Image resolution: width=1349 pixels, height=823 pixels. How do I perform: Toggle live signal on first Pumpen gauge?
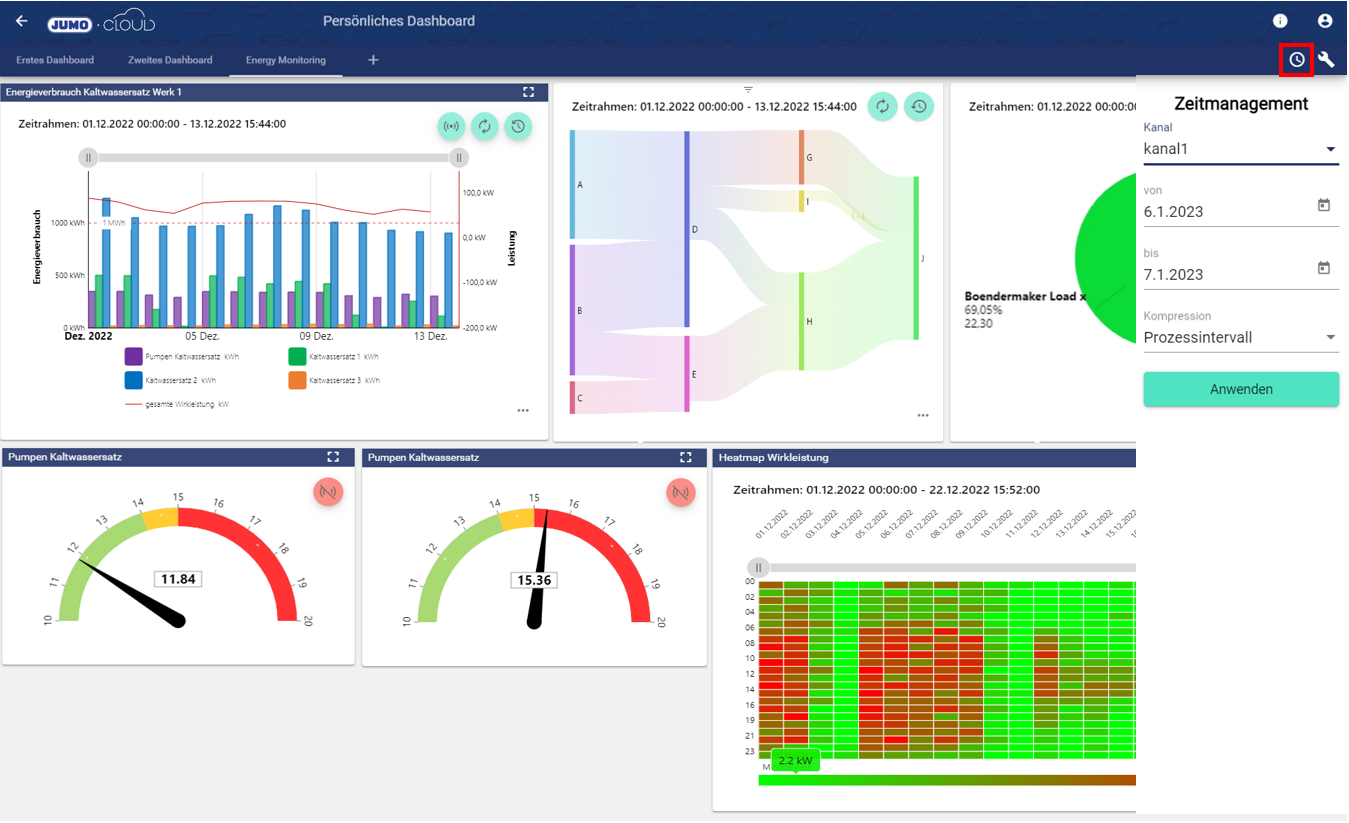click(x=328, y=492)
